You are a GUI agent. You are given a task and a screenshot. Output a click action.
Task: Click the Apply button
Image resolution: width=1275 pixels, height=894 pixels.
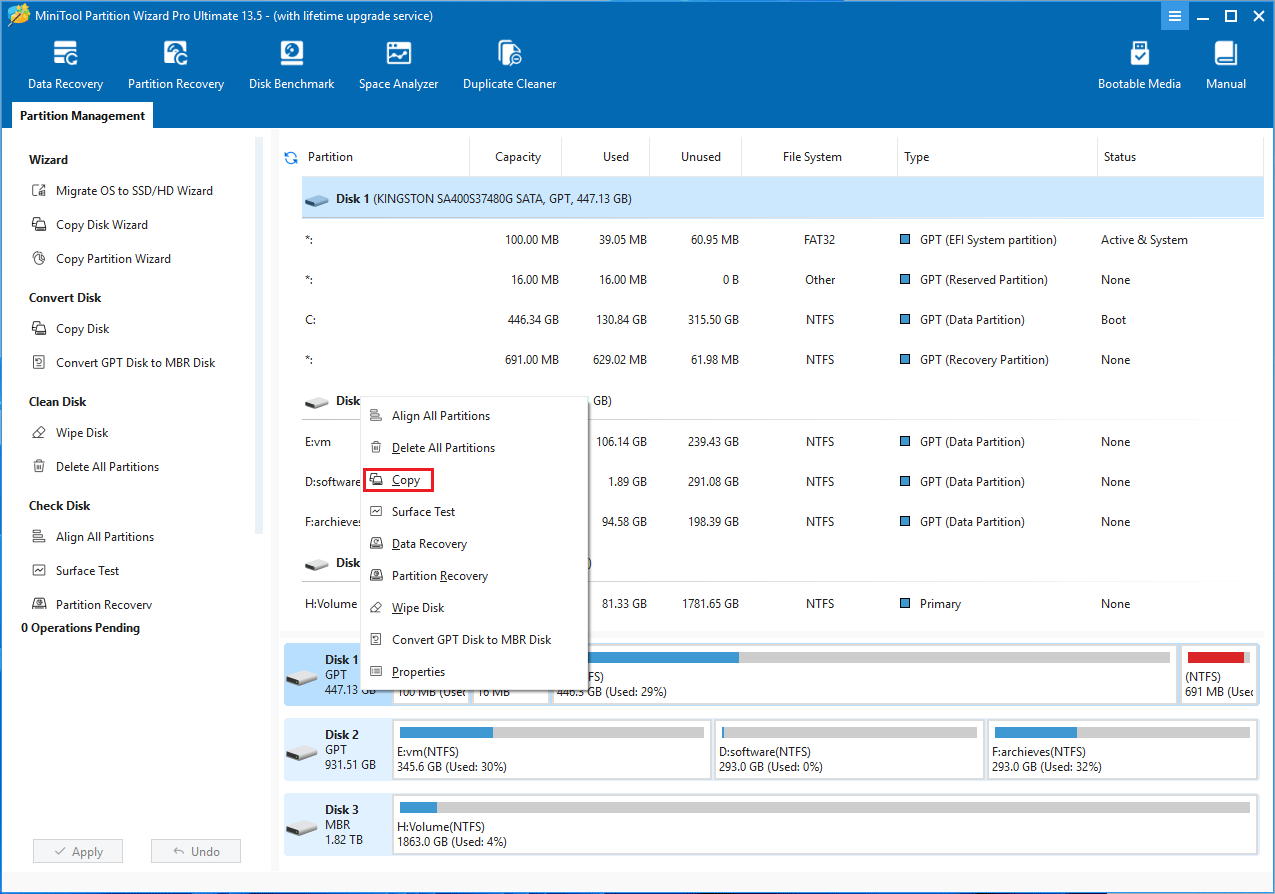click(x=77, y=850)
